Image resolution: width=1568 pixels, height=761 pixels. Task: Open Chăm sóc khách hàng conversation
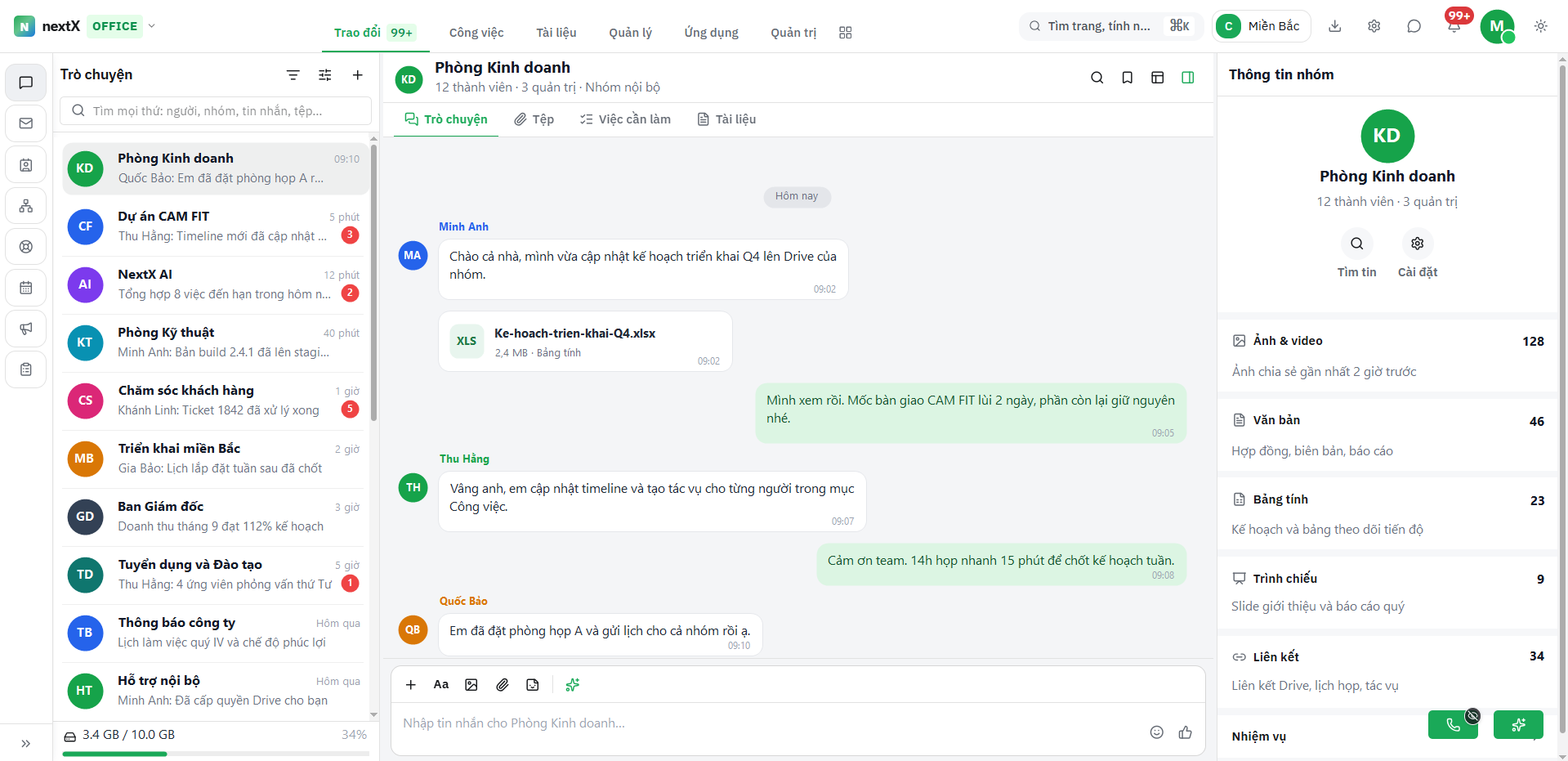[216, 401]
